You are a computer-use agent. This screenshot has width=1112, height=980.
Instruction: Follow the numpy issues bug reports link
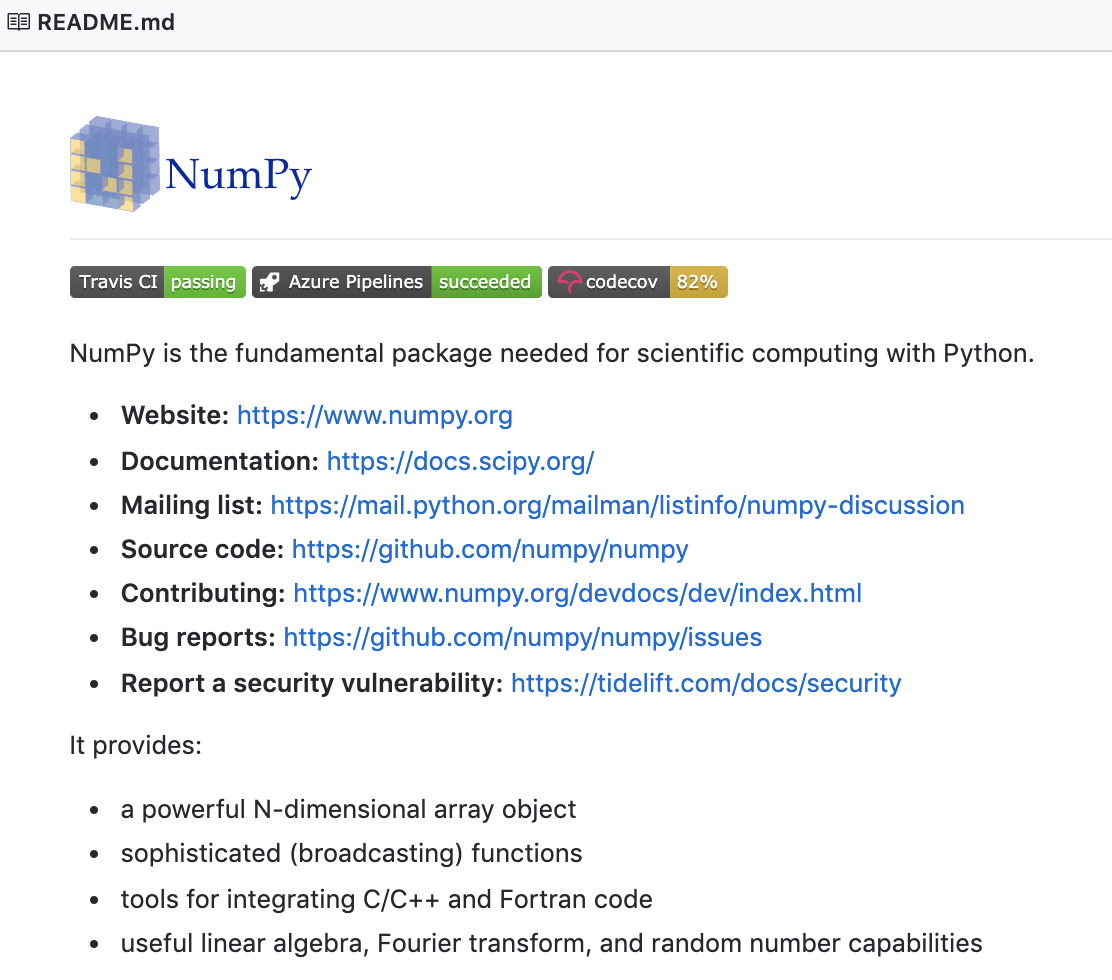[522, 637]
